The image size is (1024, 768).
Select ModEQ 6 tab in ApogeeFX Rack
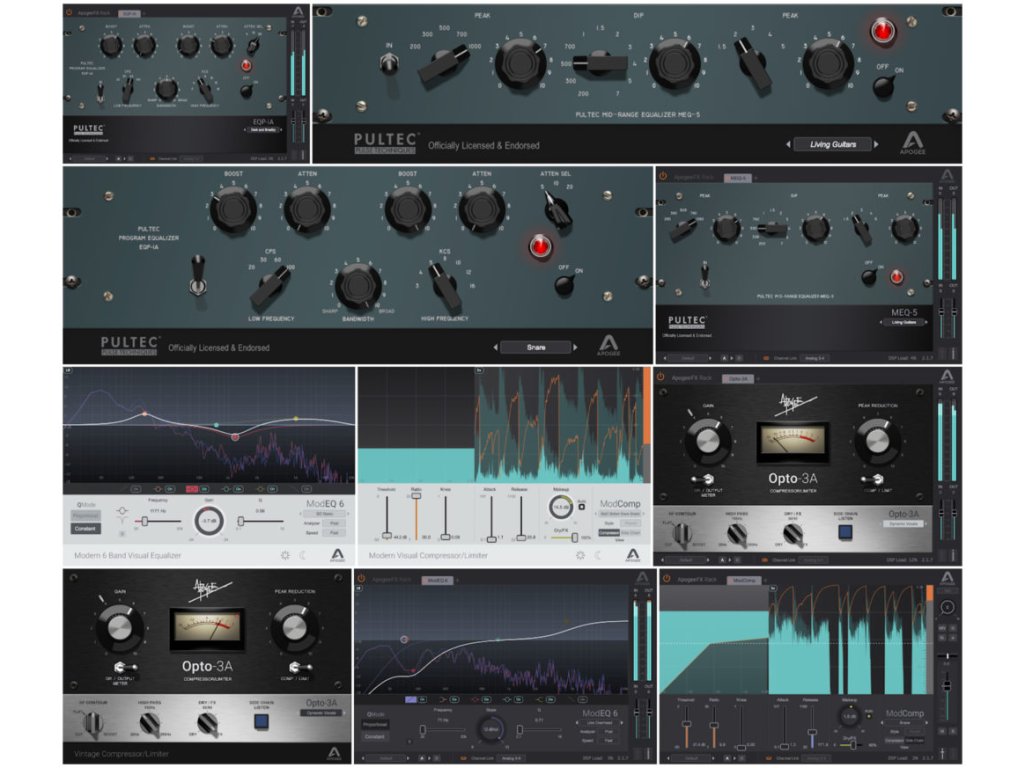pyautogui.click(x=437, y=580)
